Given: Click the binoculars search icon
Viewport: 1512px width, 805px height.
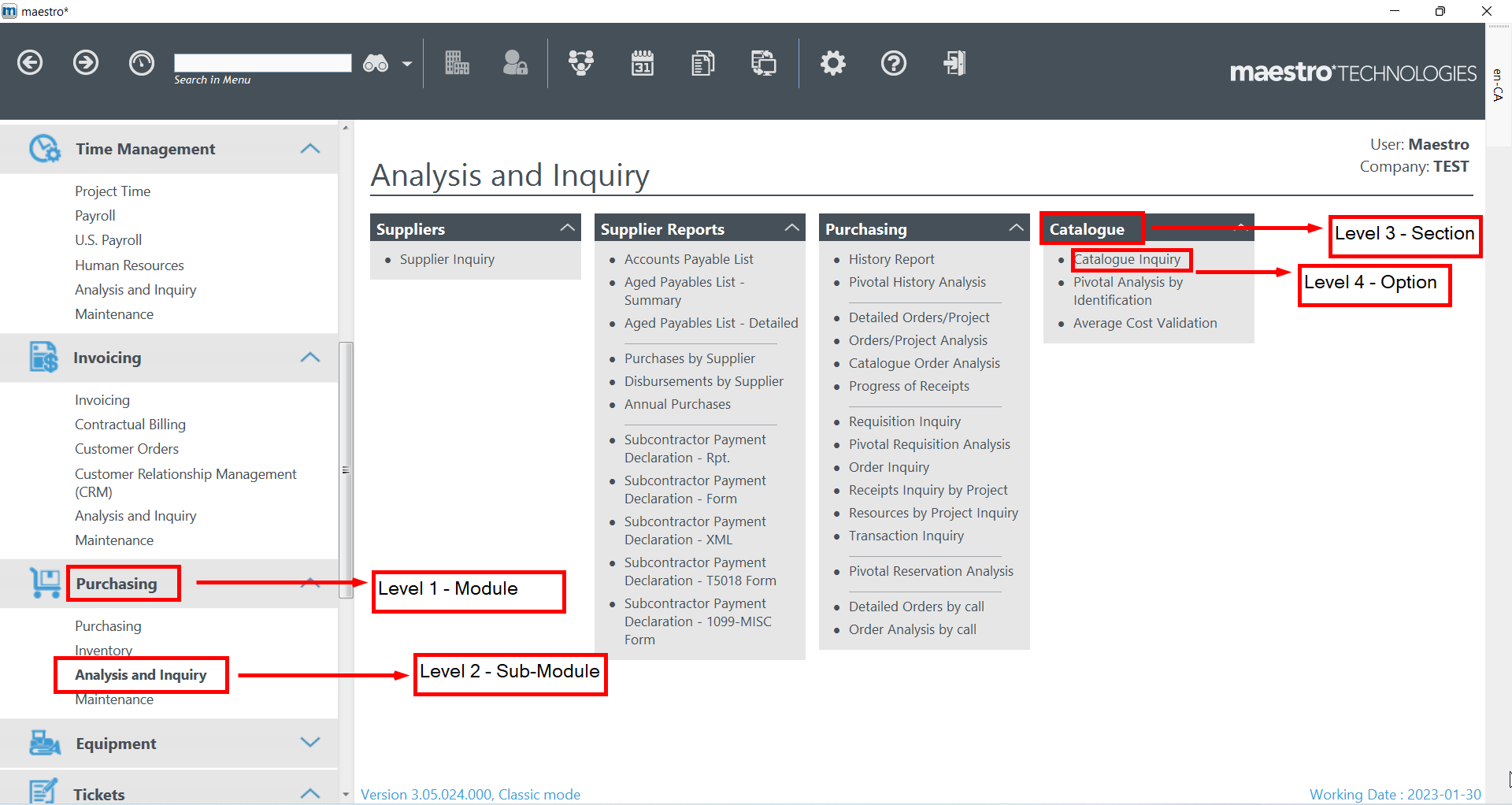Looking at the screenshot, I should [x=376, y=64].
